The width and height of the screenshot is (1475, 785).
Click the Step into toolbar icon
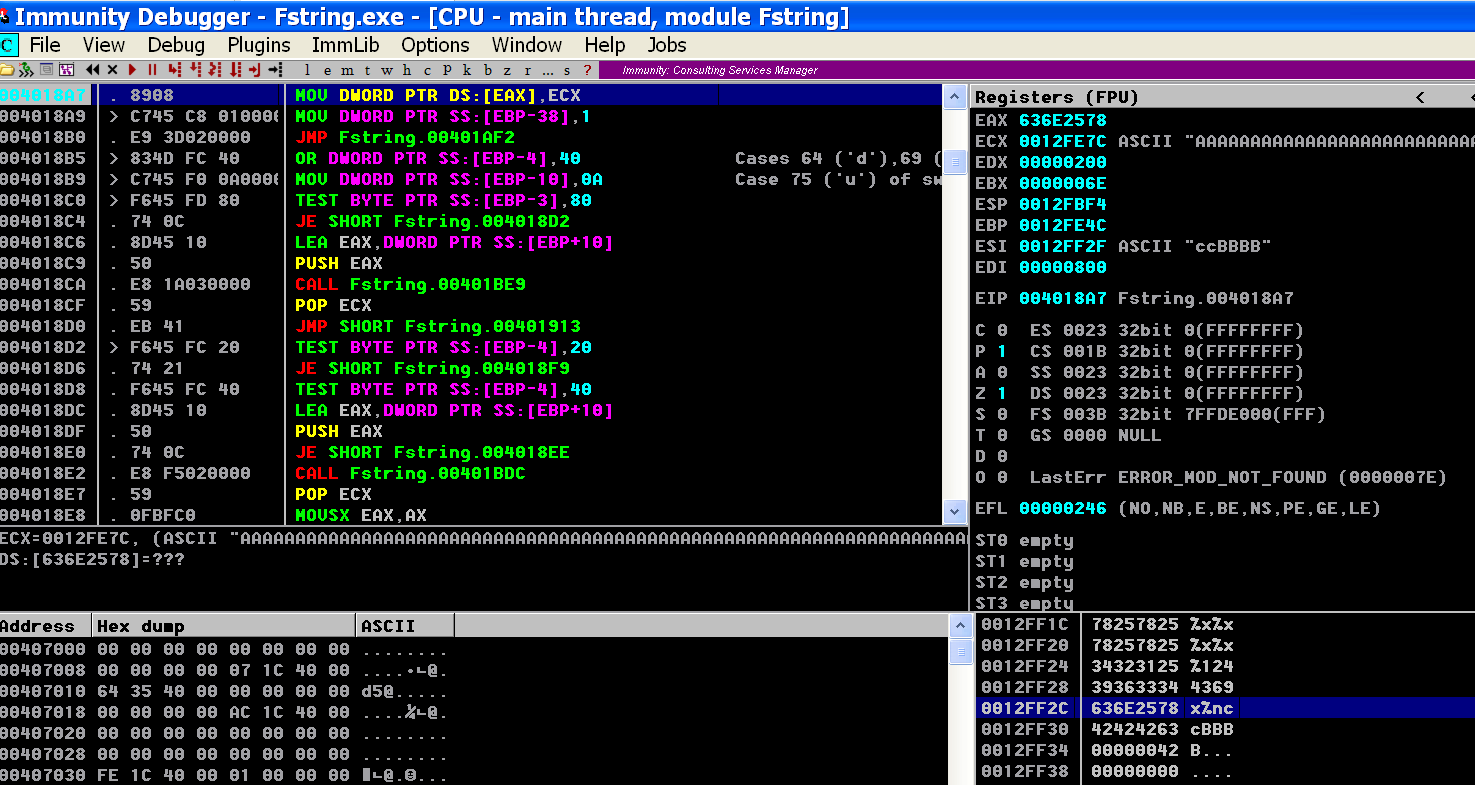[175, 70]
